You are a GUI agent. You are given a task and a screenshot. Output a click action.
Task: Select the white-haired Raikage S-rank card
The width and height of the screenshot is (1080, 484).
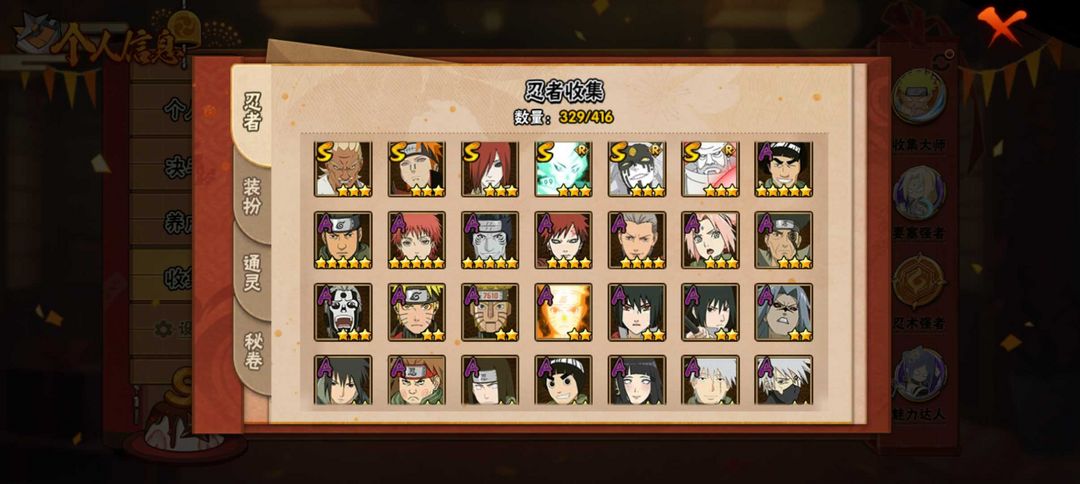coord(343,169)
